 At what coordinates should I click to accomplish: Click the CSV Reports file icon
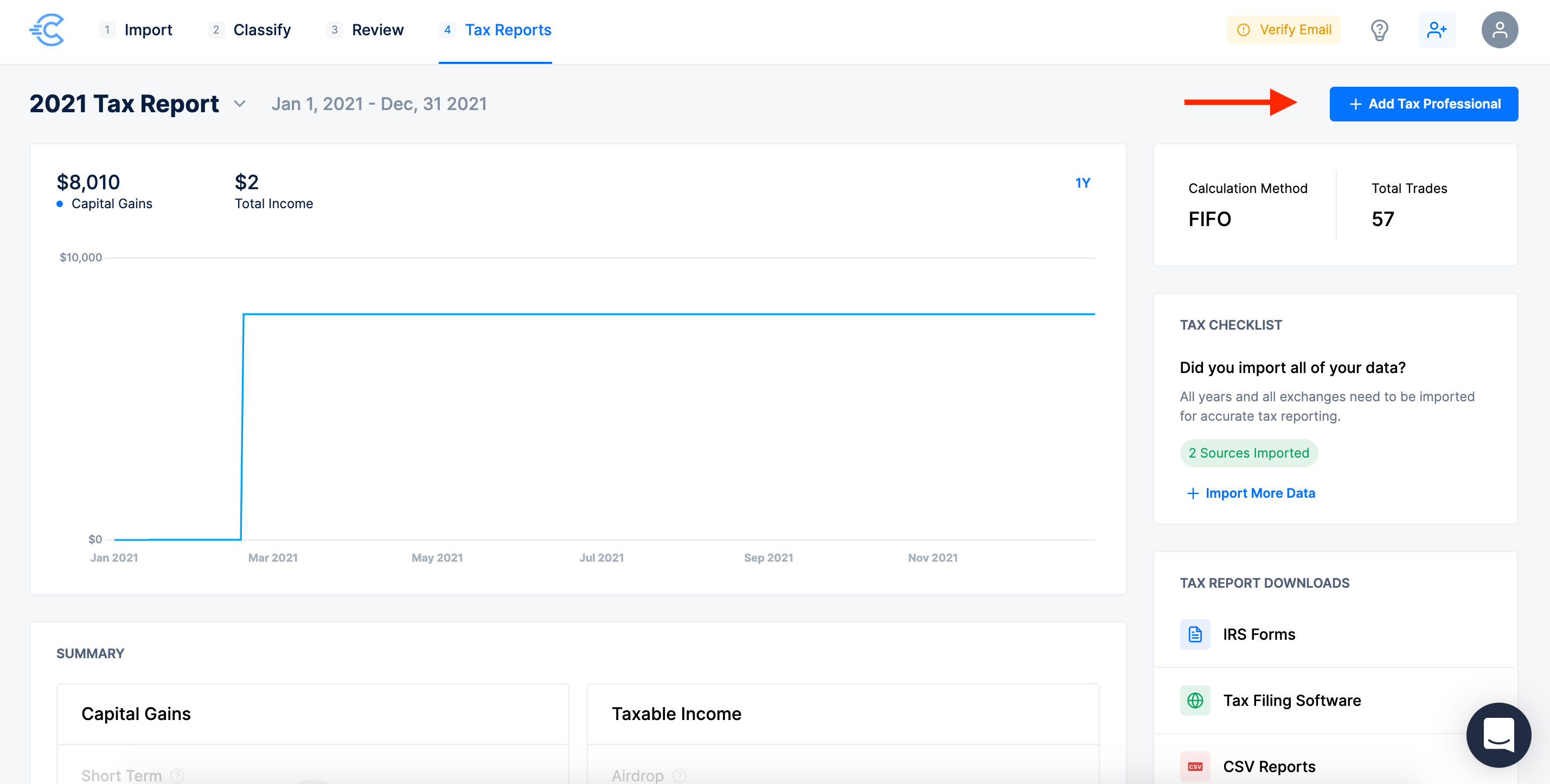1194,766
